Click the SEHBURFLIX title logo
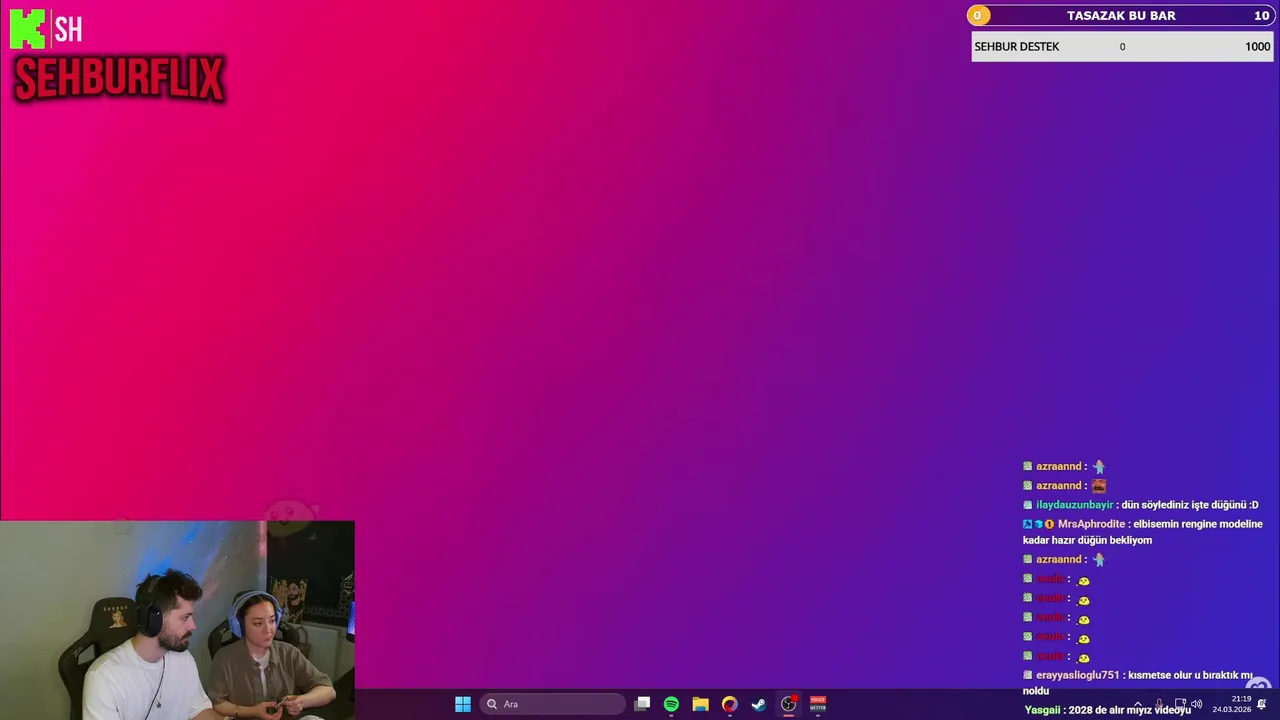 [119, 80]
